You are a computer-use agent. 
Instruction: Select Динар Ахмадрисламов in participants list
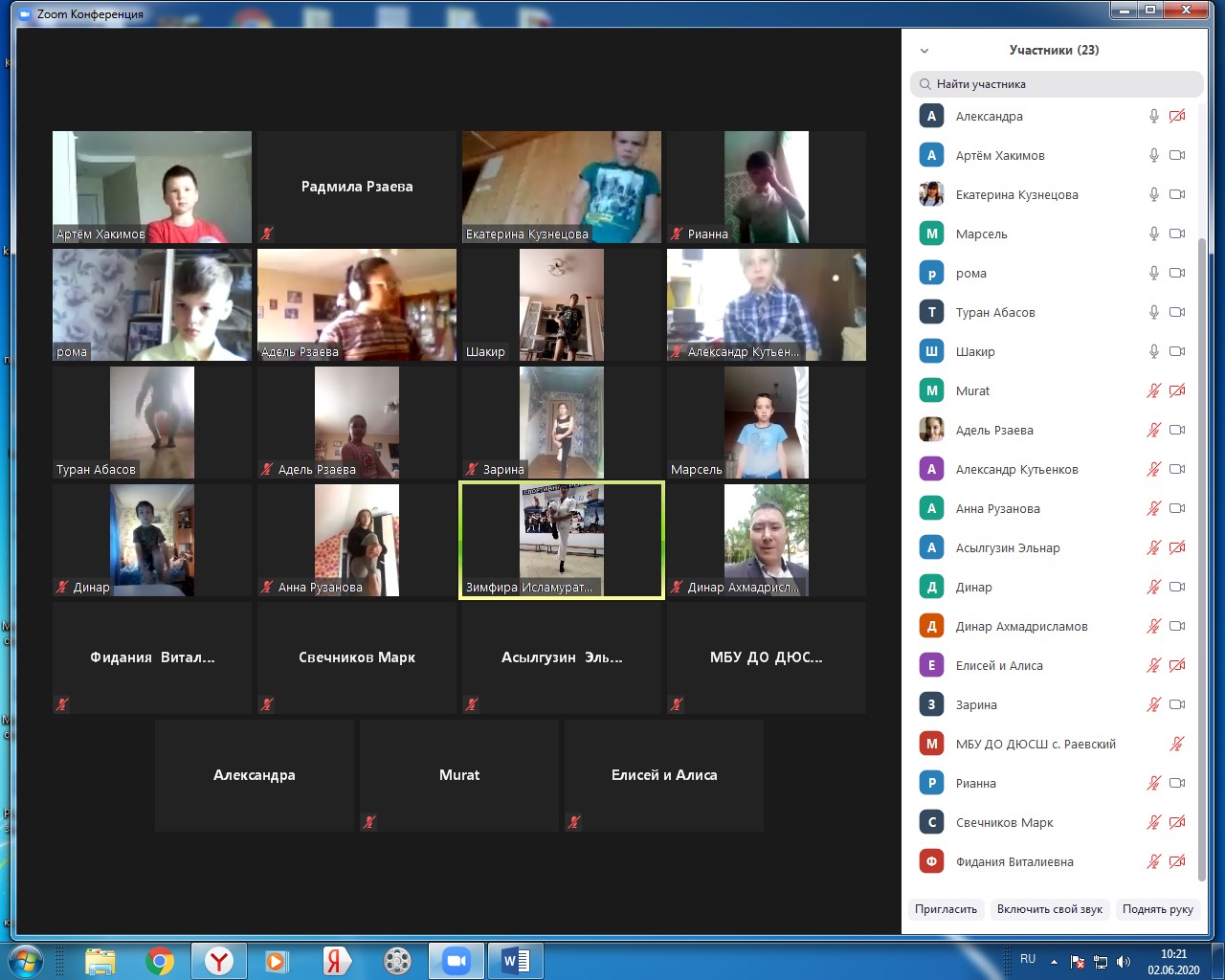pyautogui.click(x=1021, y=626)
